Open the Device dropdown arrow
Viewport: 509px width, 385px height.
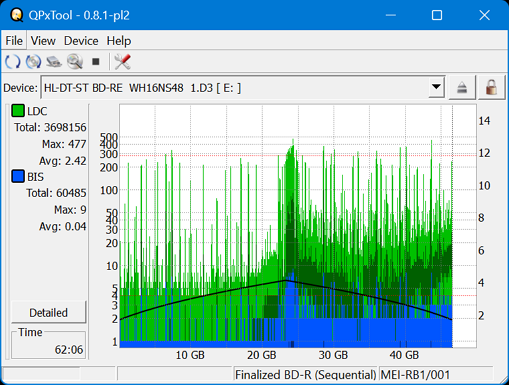pyautogui.click(x=436, y=88)
